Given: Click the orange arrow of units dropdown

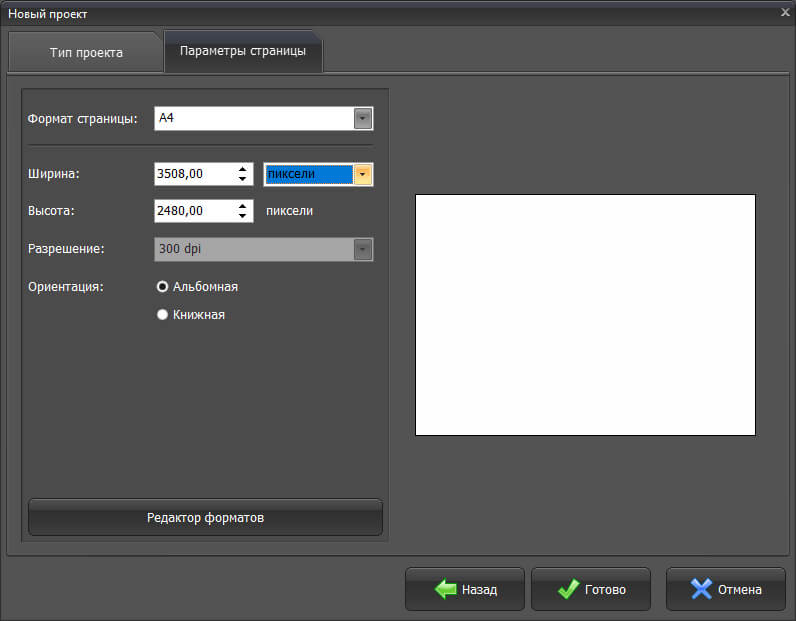Looking at the screenshot, I should click(362, 174).
